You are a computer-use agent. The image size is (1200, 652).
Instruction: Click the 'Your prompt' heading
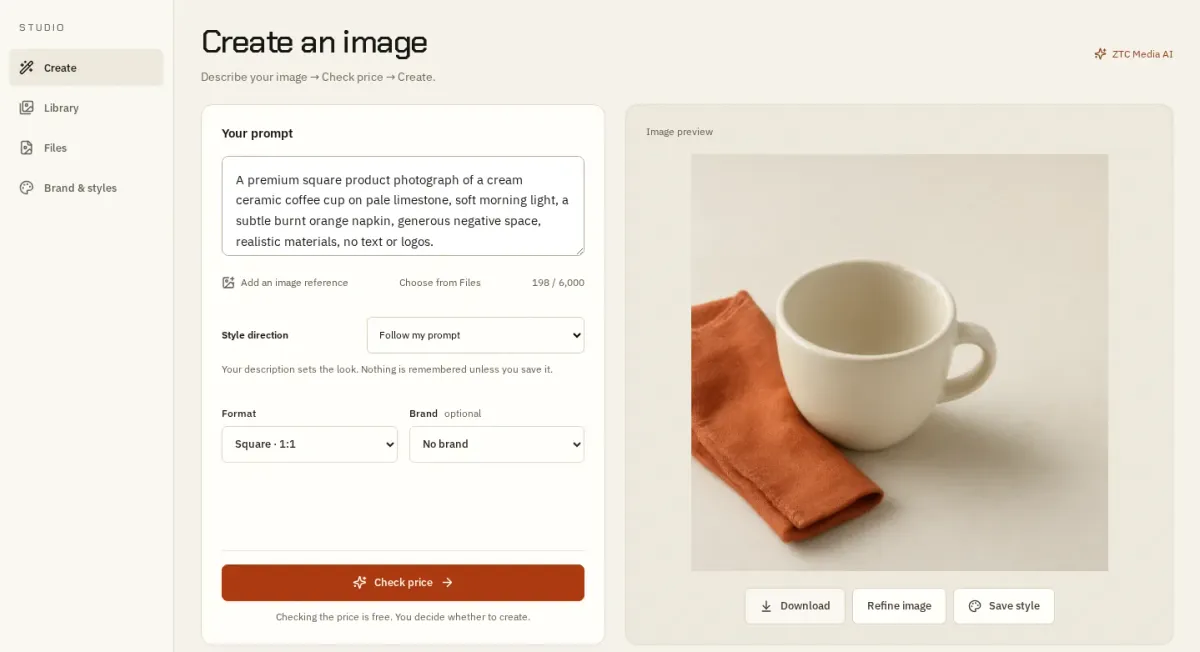coord(257,133)
